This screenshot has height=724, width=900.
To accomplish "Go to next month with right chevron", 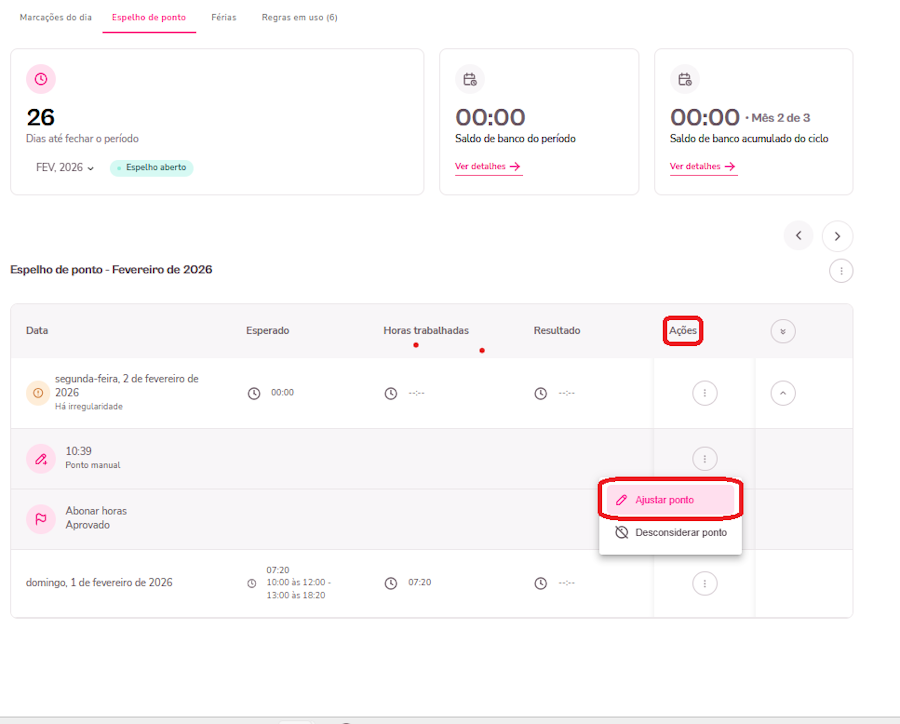I will tap(837, 236).
